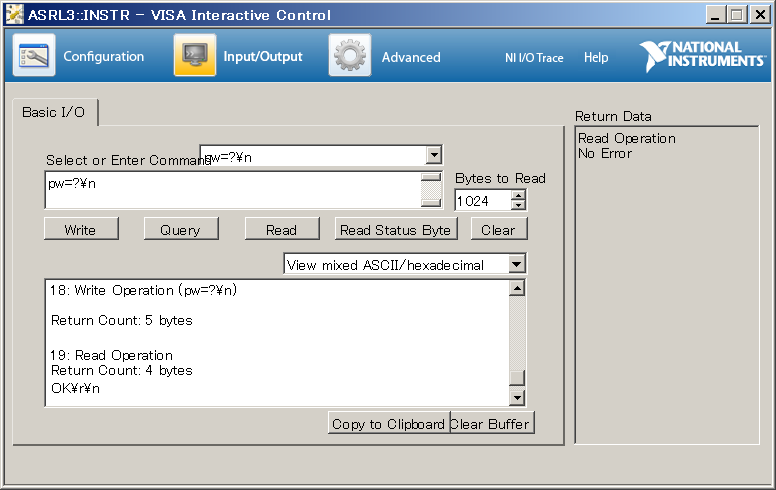Viewport: 776px width, 490px height.
Task: Click Clear Buffer button
Action: (492, 424)
